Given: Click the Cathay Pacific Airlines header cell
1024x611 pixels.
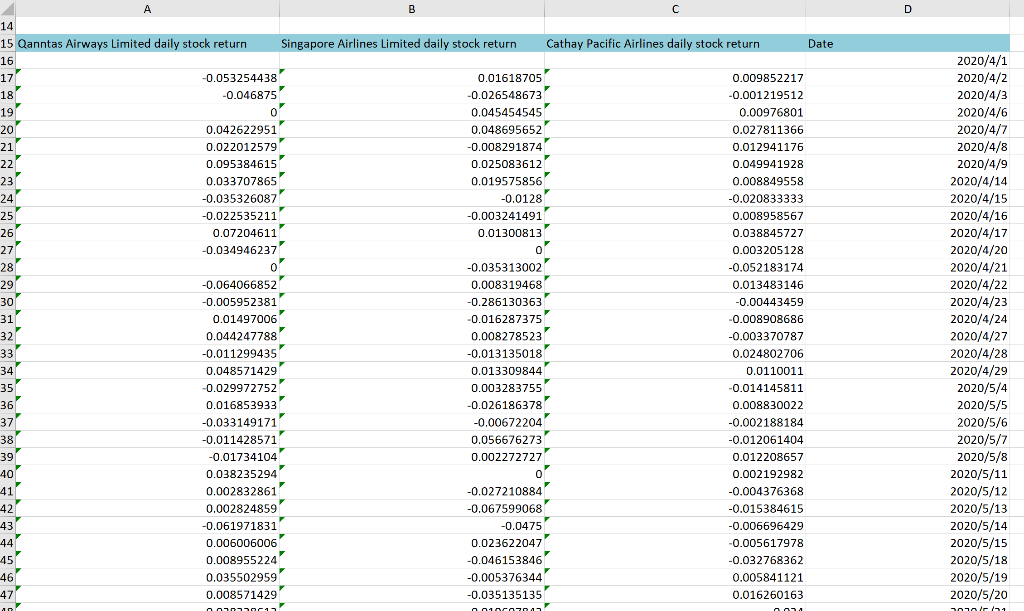Looking at the screenshot, I should point(674,43).
